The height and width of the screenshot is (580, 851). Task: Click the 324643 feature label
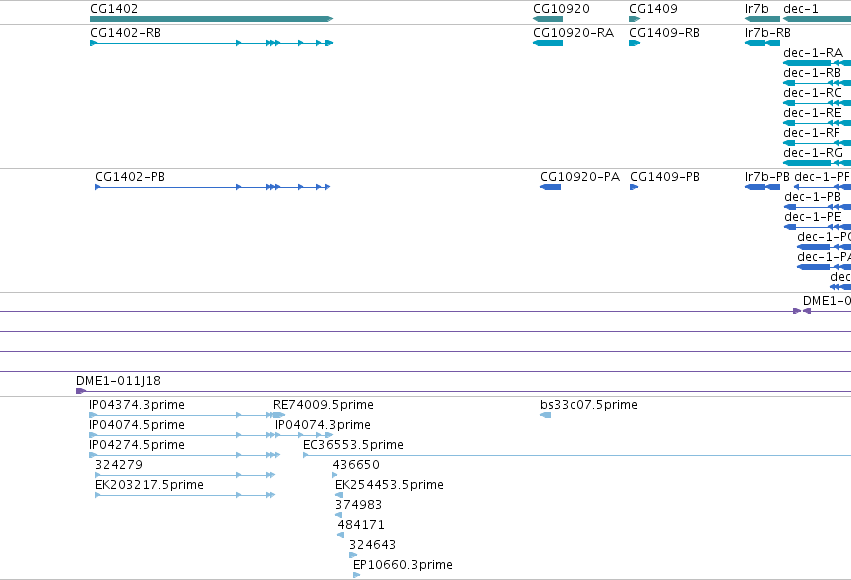pyautogui.click(x=372, y=545)
